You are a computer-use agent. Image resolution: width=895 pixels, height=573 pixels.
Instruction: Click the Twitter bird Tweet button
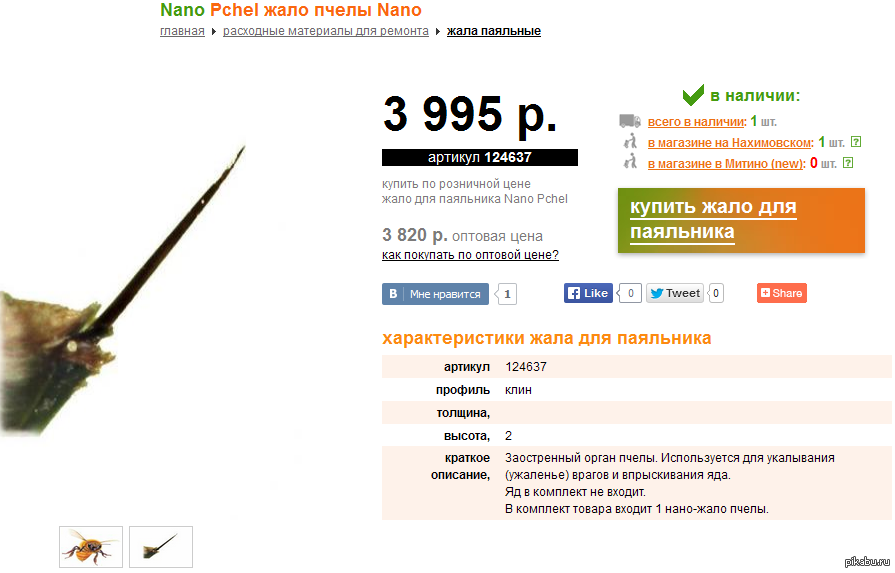pyautogui.click(x=675, y=293)
